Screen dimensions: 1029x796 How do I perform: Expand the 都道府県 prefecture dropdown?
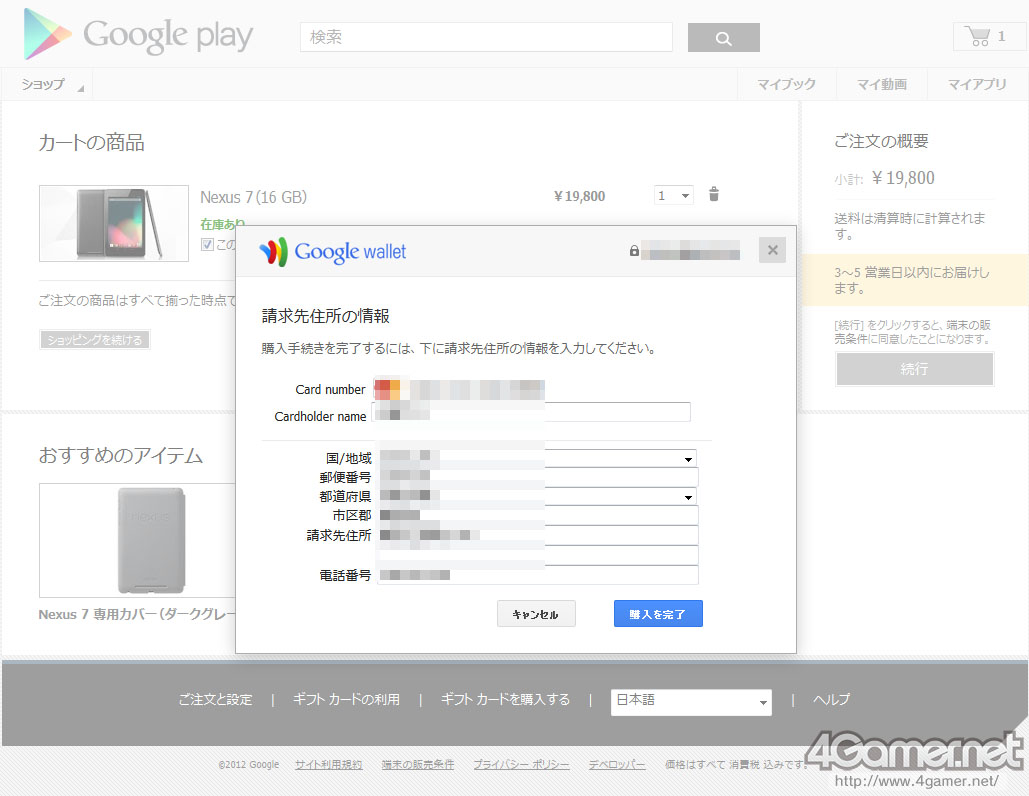click(x=688, y=497)
